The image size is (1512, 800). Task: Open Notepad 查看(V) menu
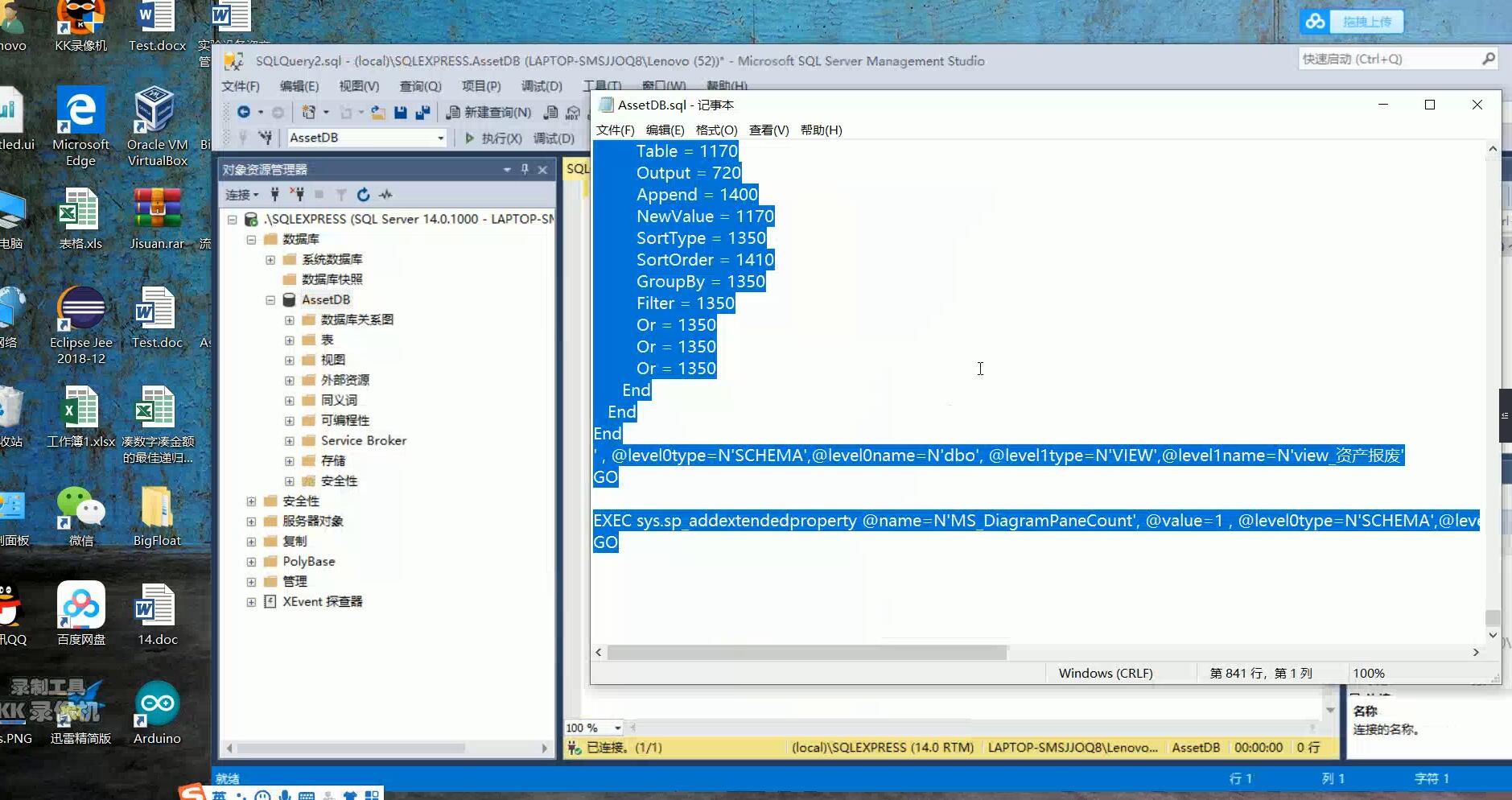[768, 130]
